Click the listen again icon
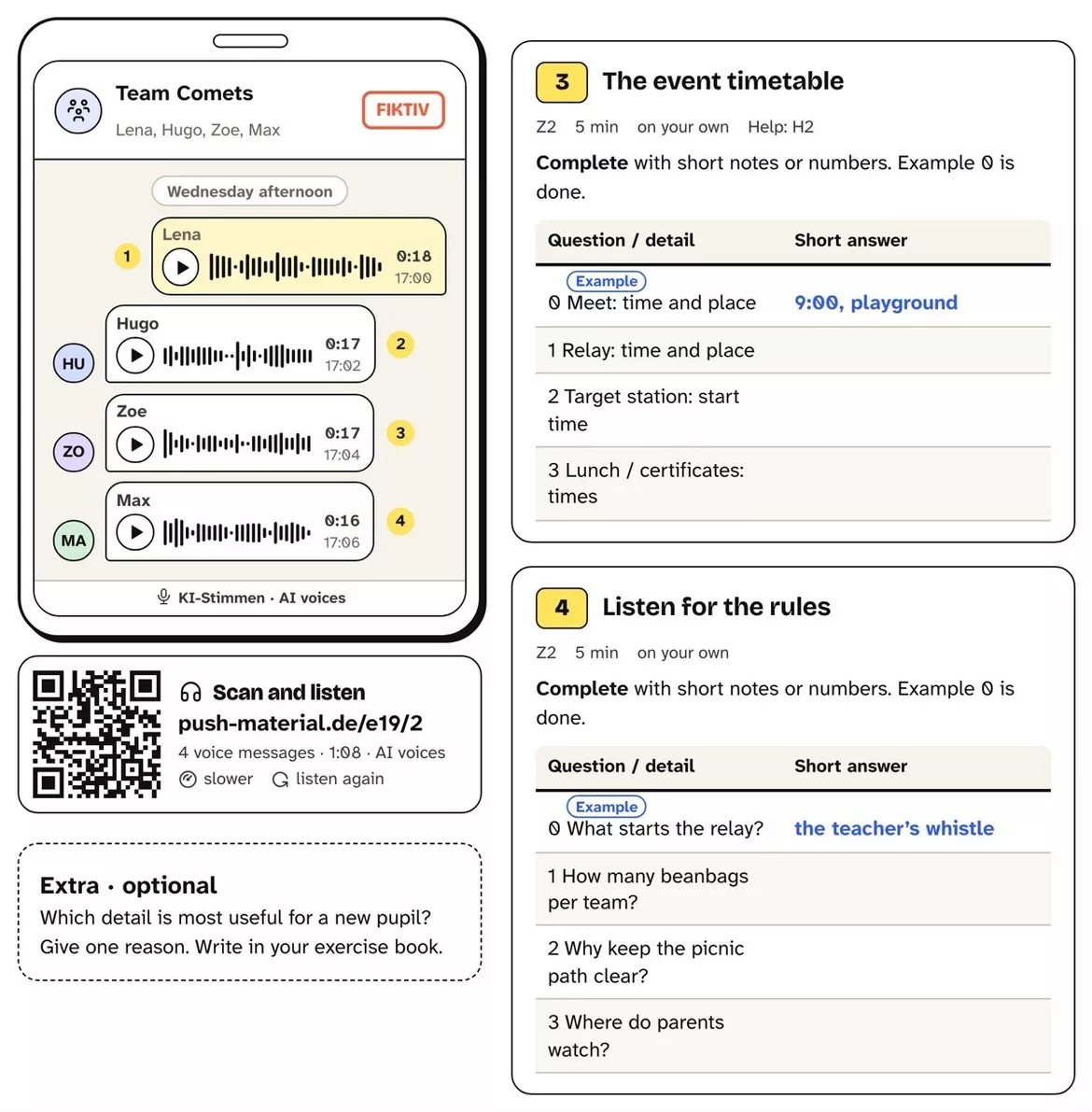1092x1112 pixels. [280, 780]
